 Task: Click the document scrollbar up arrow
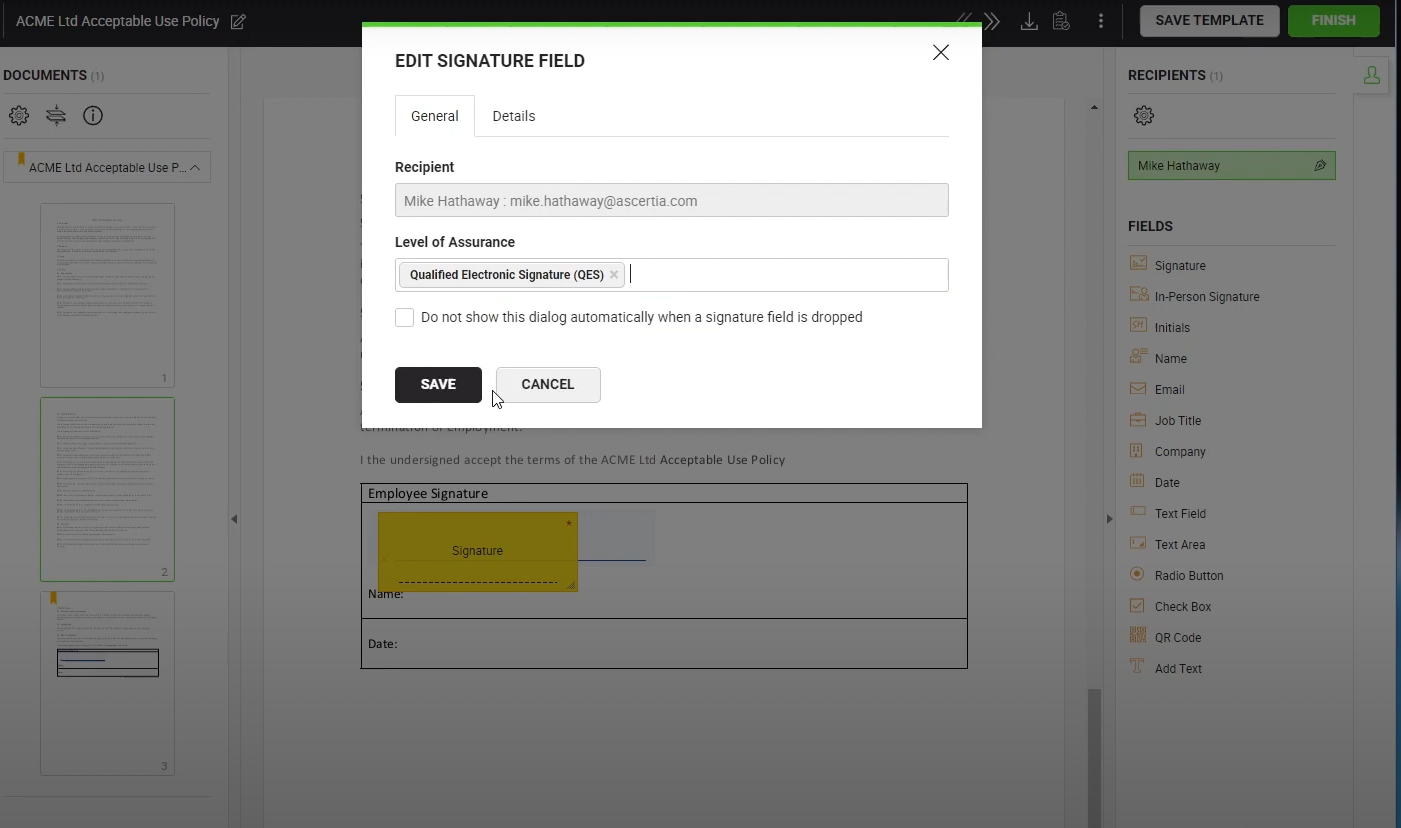click(1094, 107)
